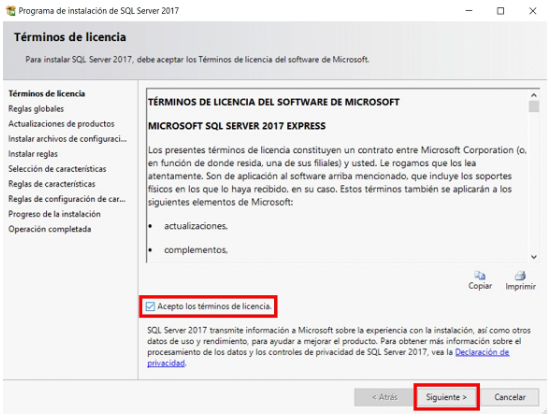Maximize the installer window

(x=500, y=11)
